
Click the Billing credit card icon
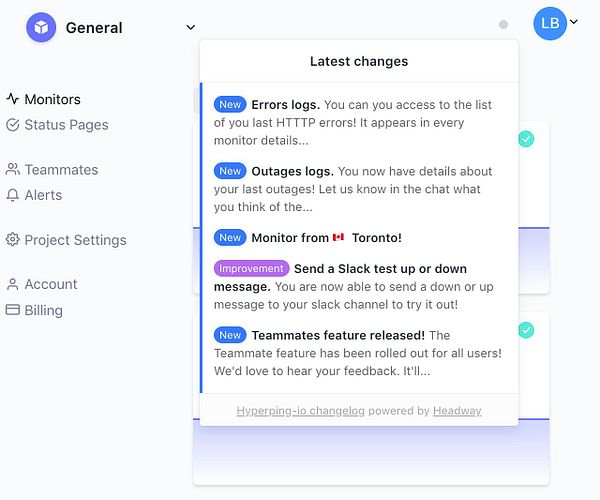coord(13,310)
